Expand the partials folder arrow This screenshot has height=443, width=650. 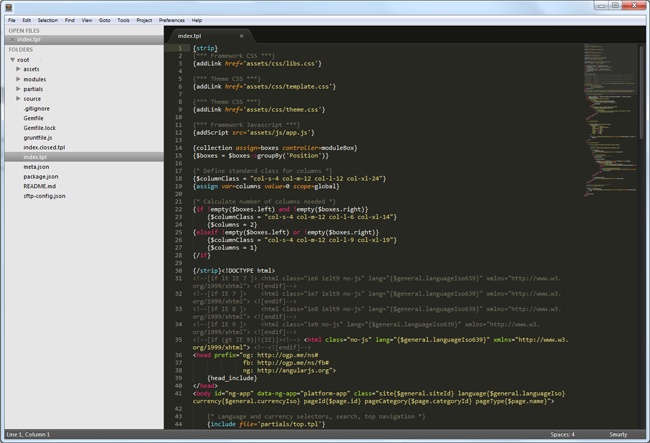tap(18, 89)
